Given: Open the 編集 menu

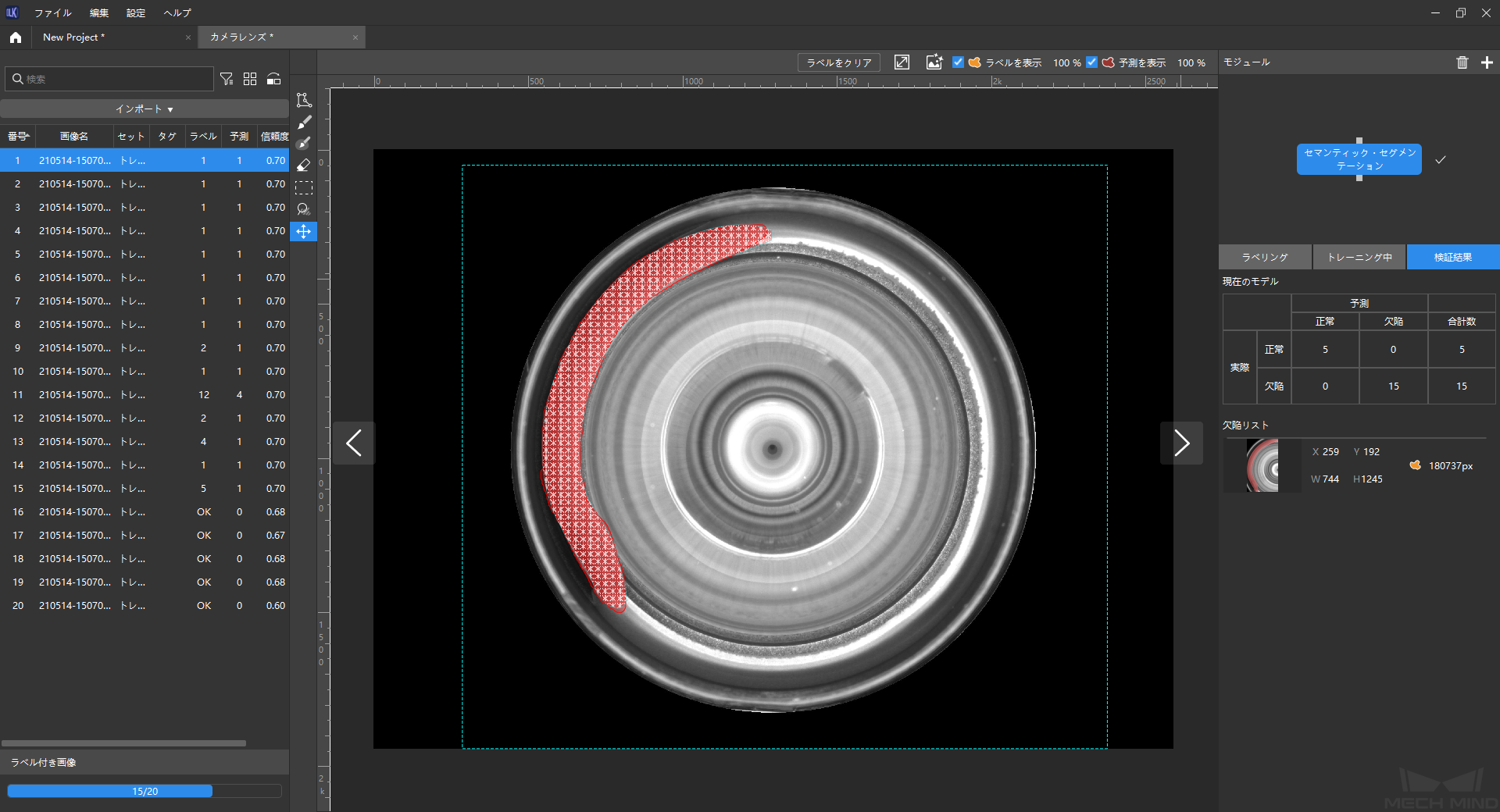Looking at the screenshot, I should [x=99, y=12].
